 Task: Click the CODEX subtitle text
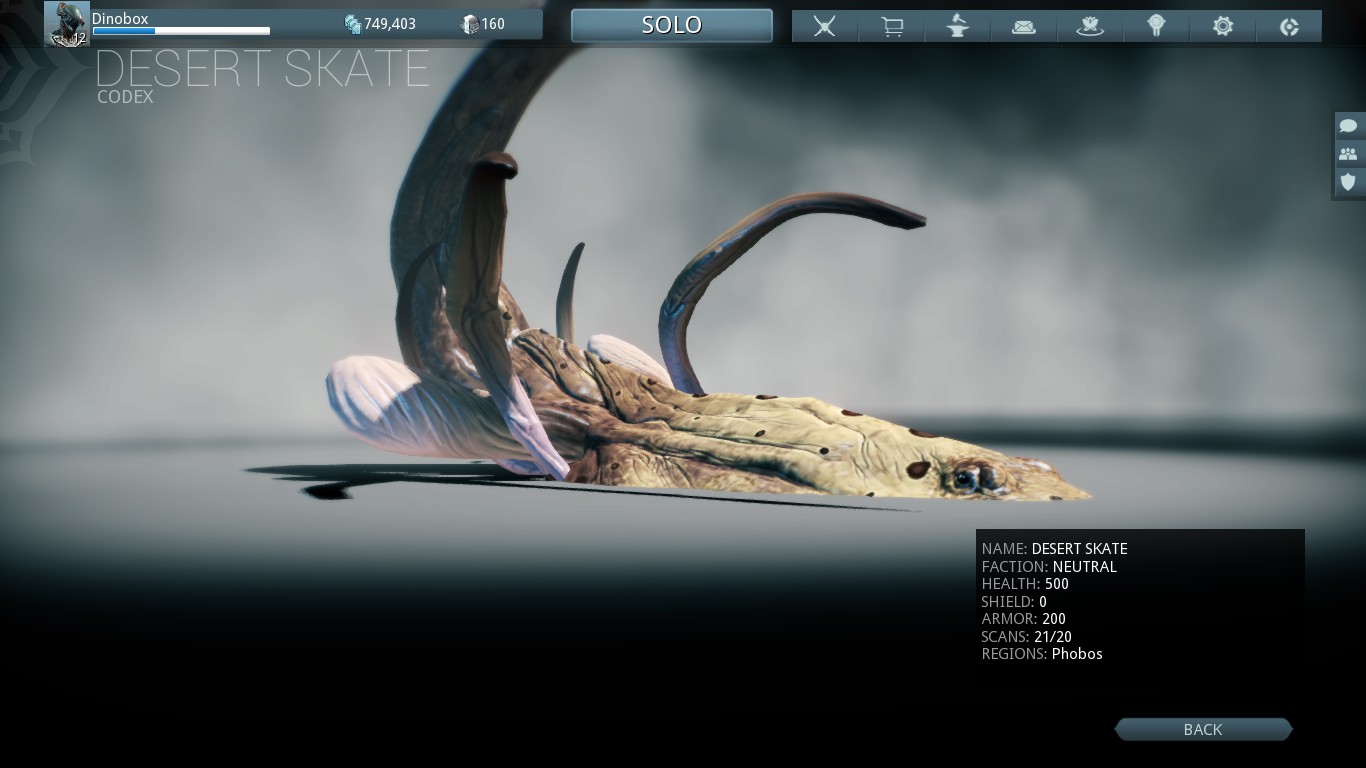125,97
